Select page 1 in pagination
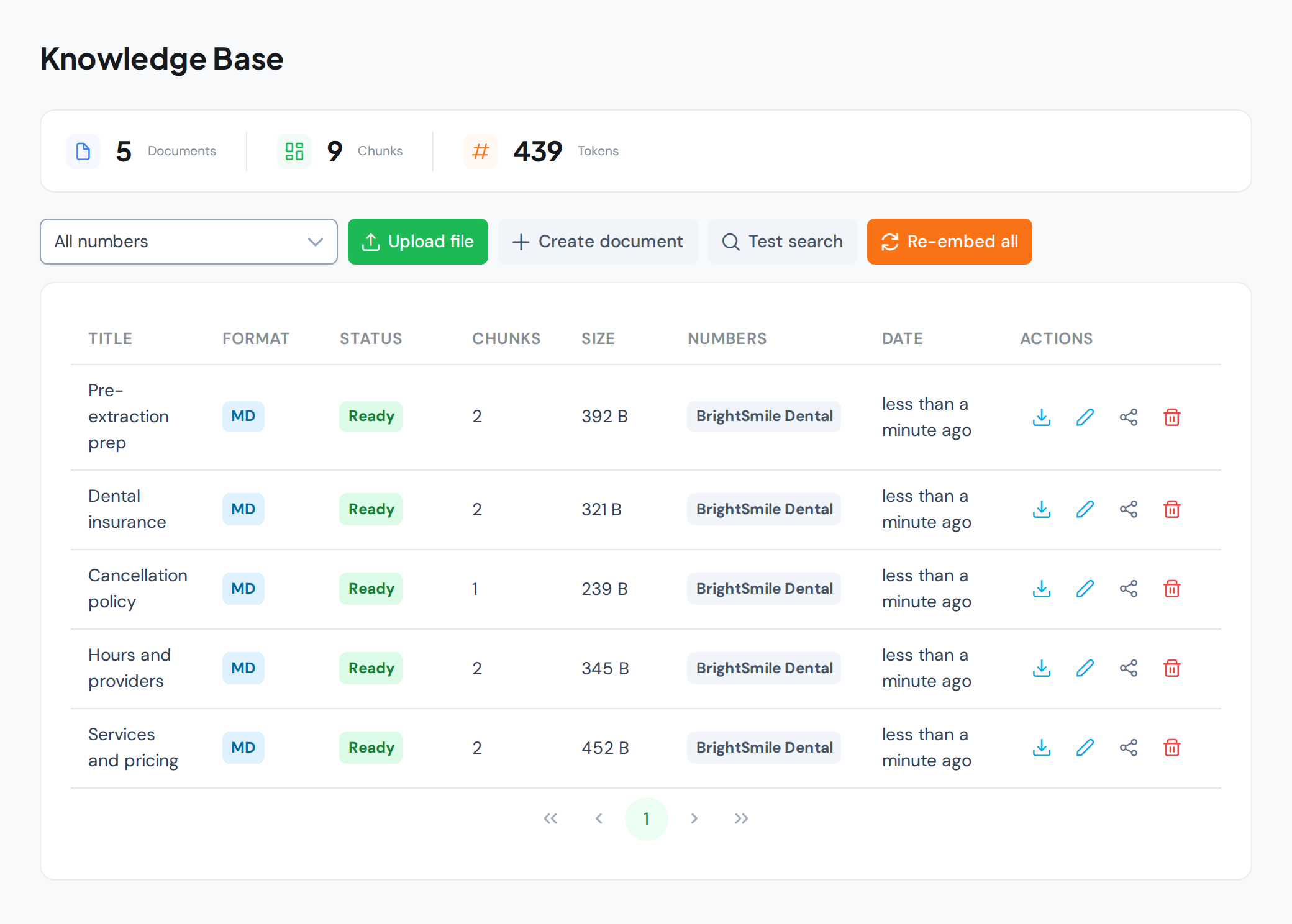This screenshot has height=924, width=1292. pos(647,818)
